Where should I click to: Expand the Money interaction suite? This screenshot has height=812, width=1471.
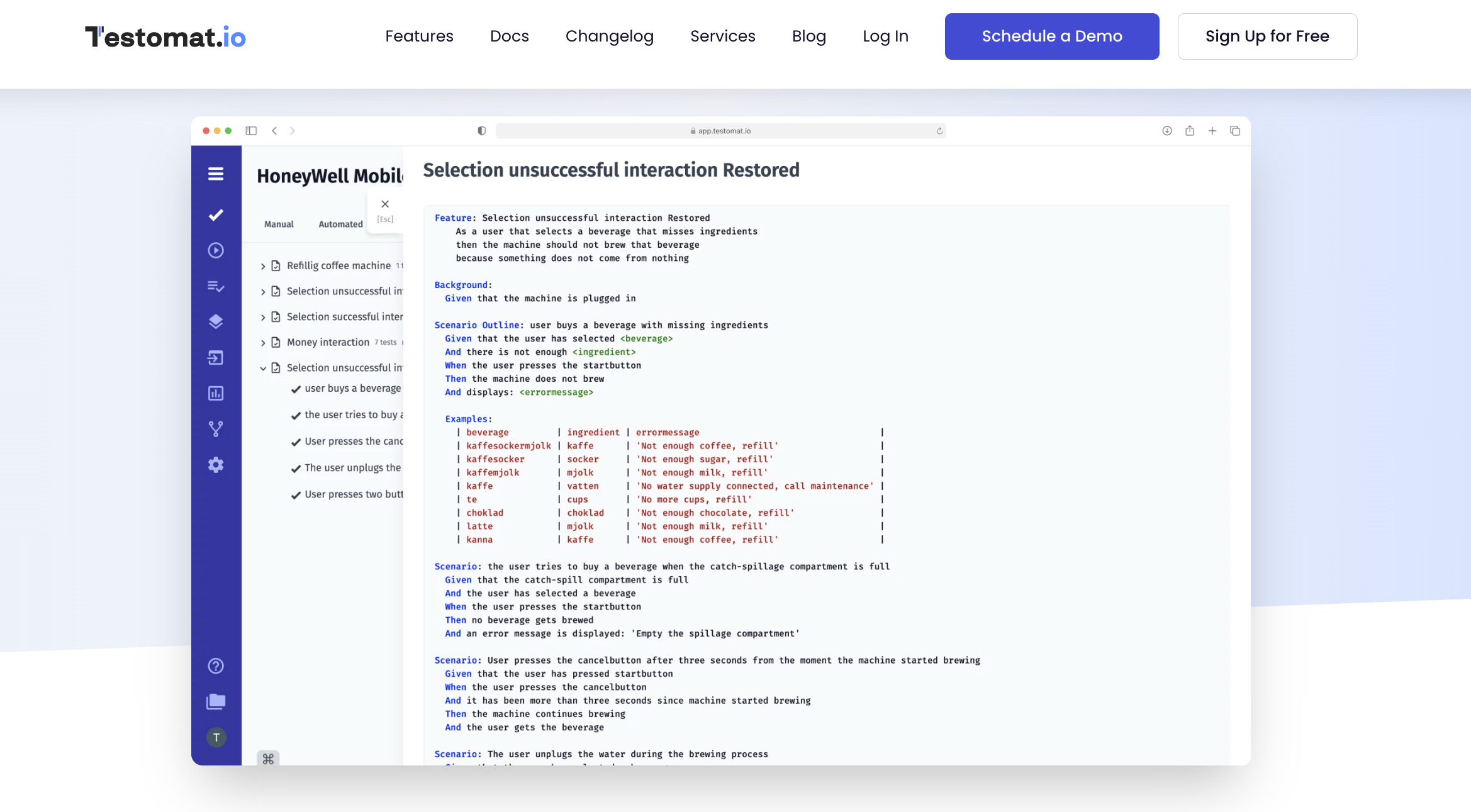pos(263,343)
